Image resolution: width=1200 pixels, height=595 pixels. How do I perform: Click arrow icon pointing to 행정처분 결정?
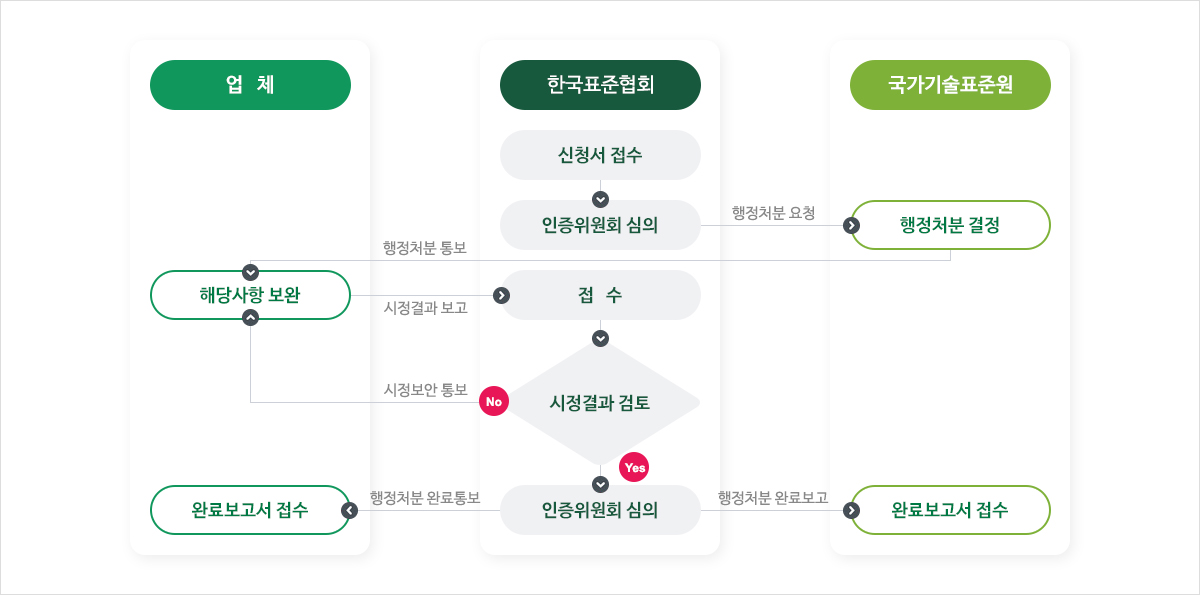(851, 225)
